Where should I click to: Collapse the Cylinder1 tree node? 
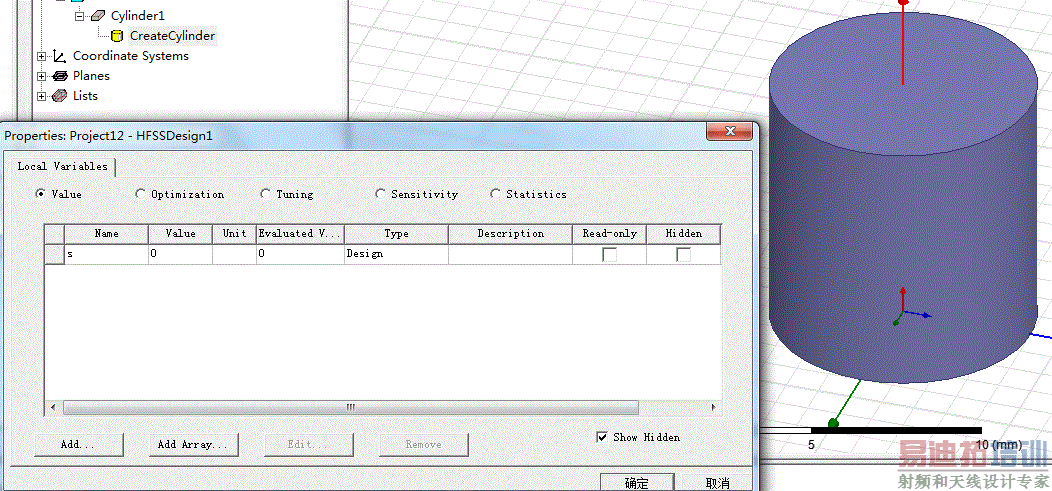pos(81,15)
